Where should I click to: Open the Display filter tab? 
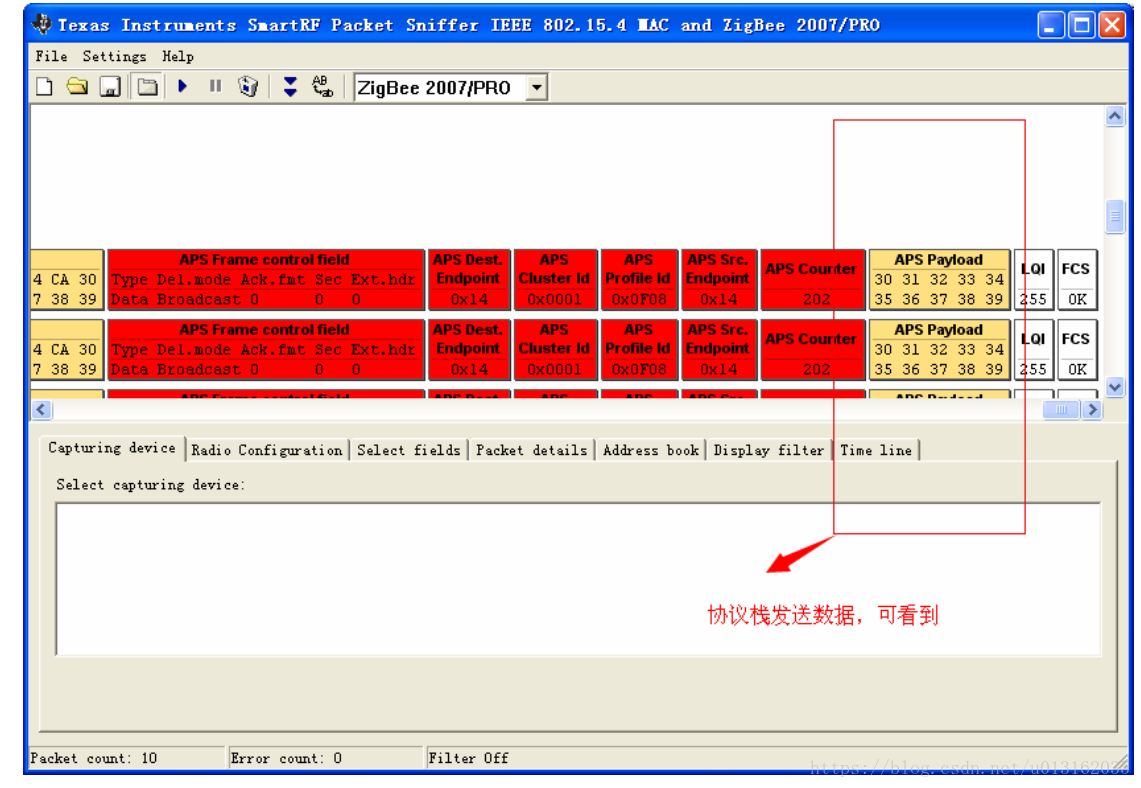(768, 450)
